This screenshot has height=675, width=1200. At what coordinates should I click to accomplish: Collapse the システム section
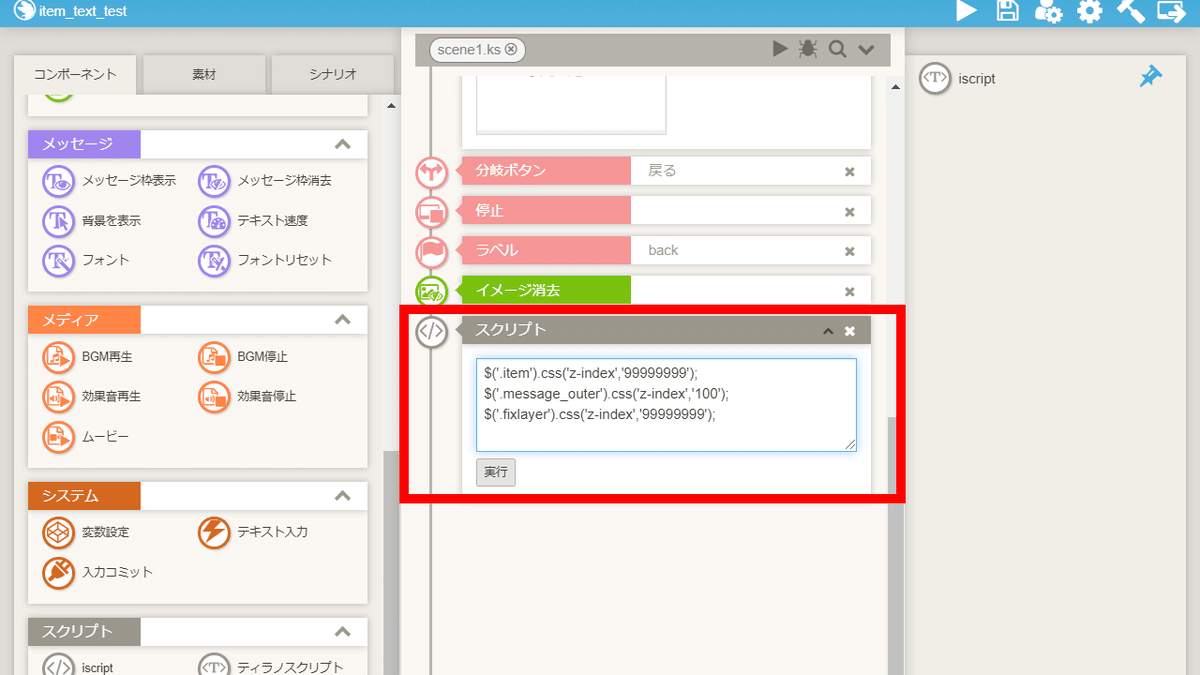pyautogui.click(x=343, y=496)
